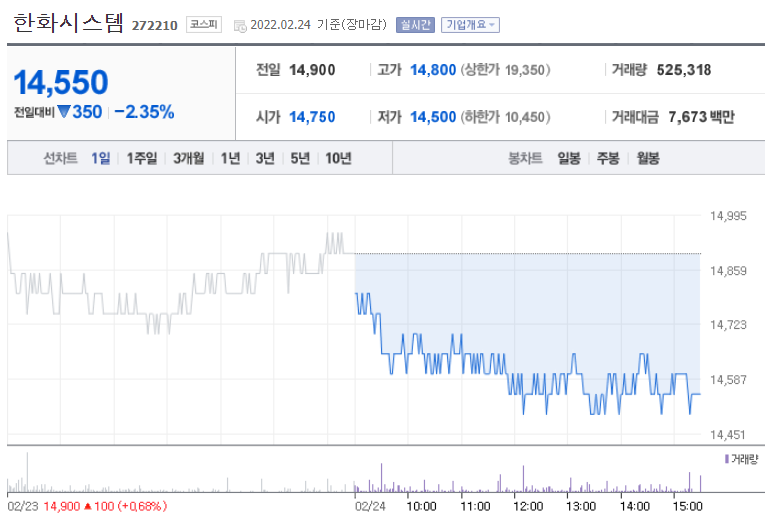Click the 14,995 price axis label
Screen dimensions: 765x525
pyautogui.click(x=728, y=216)
